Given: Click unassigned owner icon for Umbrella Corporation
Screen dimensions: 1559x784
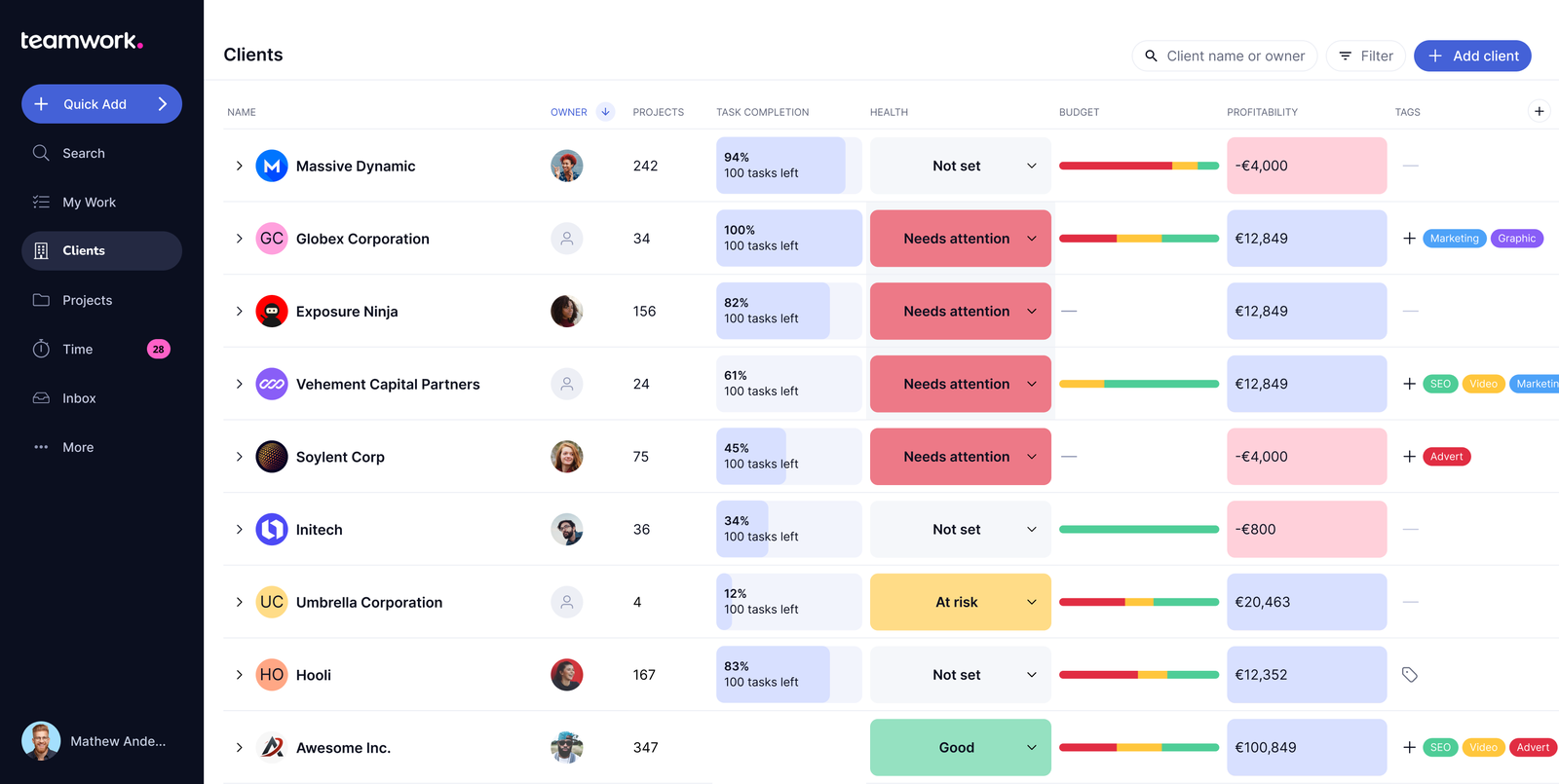Looking at the screenshot, I should tap(567, 602).
